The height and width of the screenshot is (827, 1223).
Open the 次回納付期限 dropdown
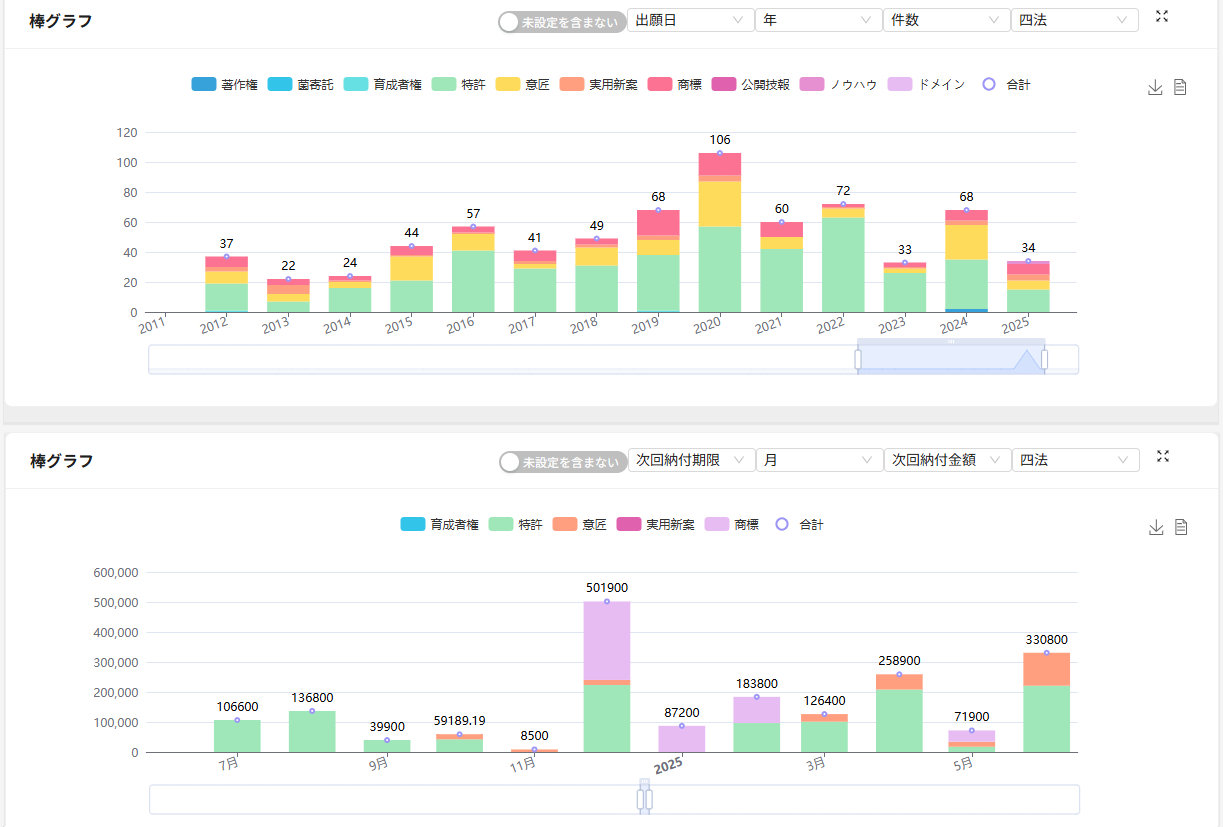click(x=690, y=460)
